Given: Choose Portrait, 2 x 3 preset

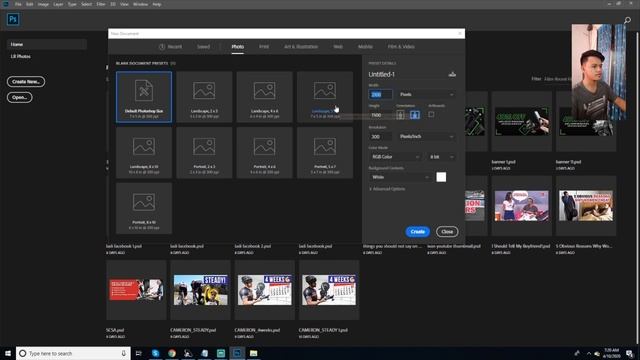Looking at the screenshot, I should pos(204,153).
